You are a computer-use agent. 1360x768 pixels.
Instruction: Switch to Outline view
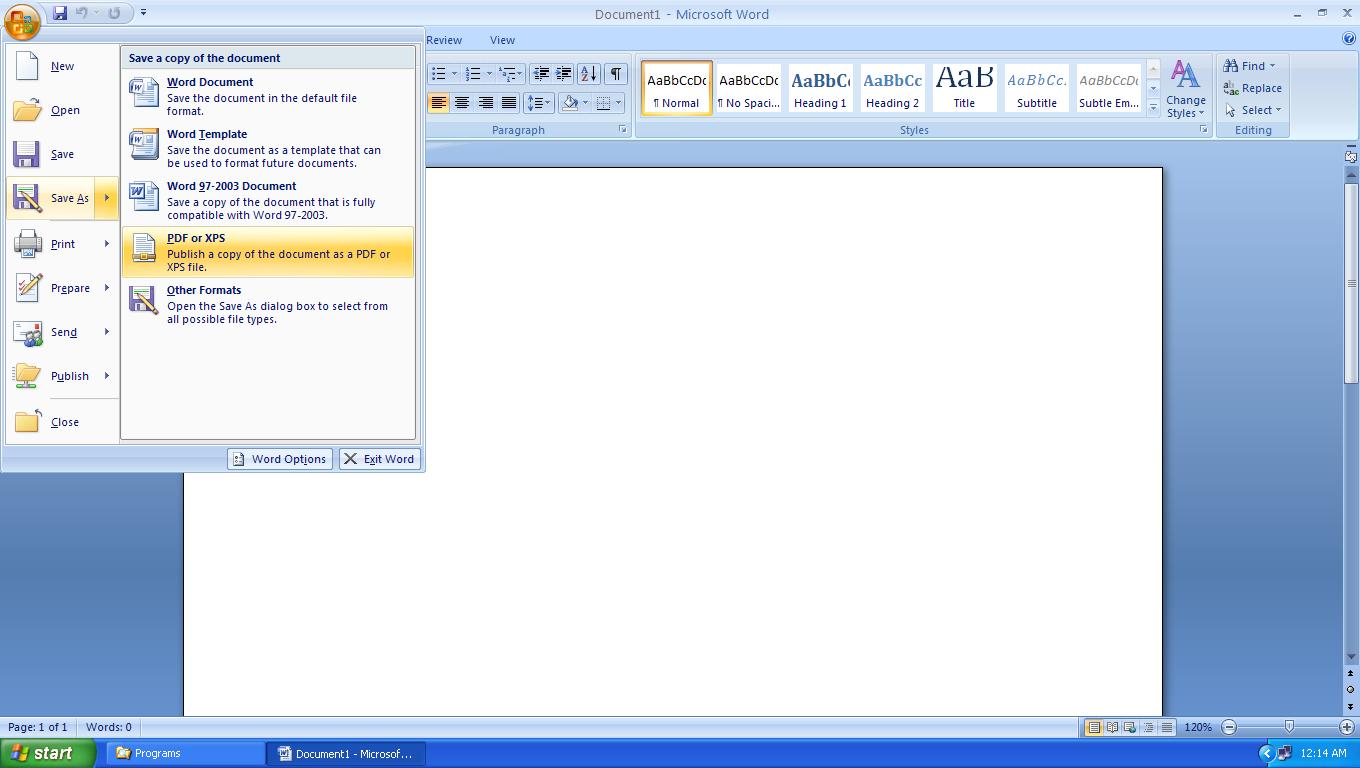1148,727
